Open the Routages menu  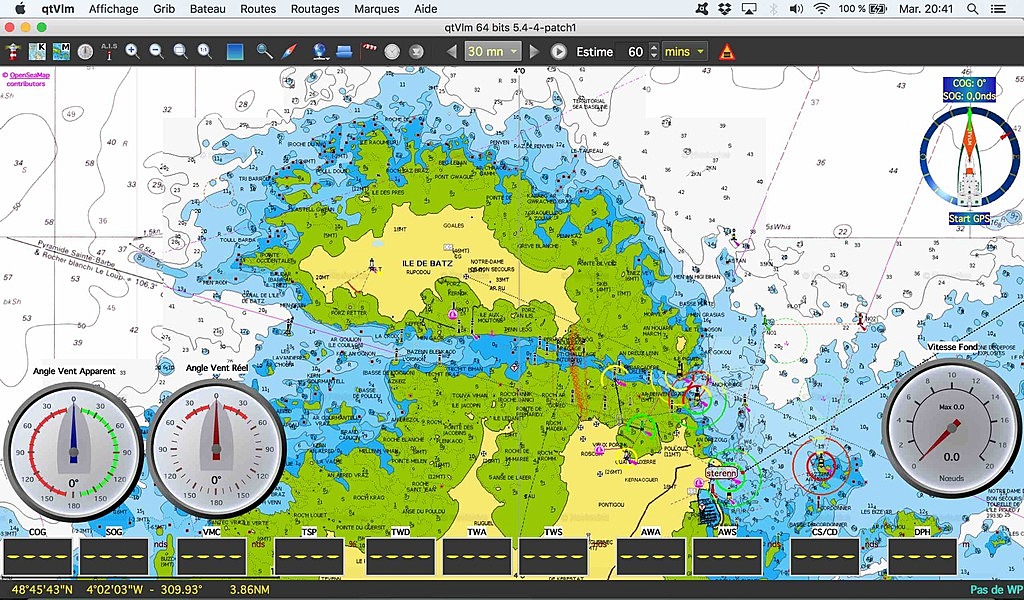coord(315,9)
